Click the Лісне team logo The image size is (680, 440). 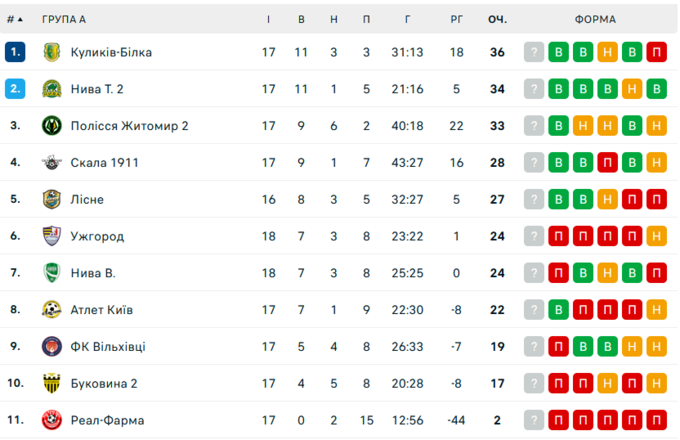52,199
